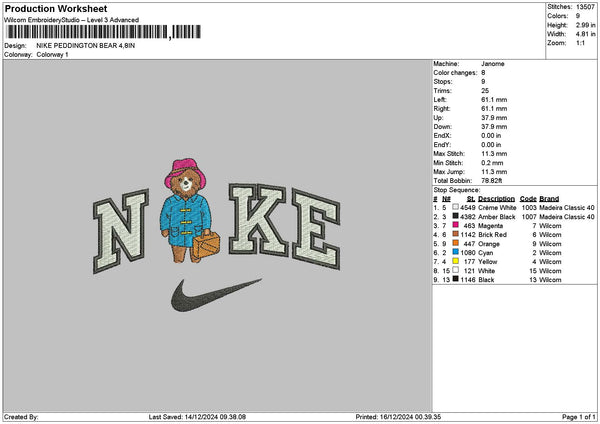The image size is (600, 424).
Task: Click the barcode under the worksheet title
Action: coord(103,32)
